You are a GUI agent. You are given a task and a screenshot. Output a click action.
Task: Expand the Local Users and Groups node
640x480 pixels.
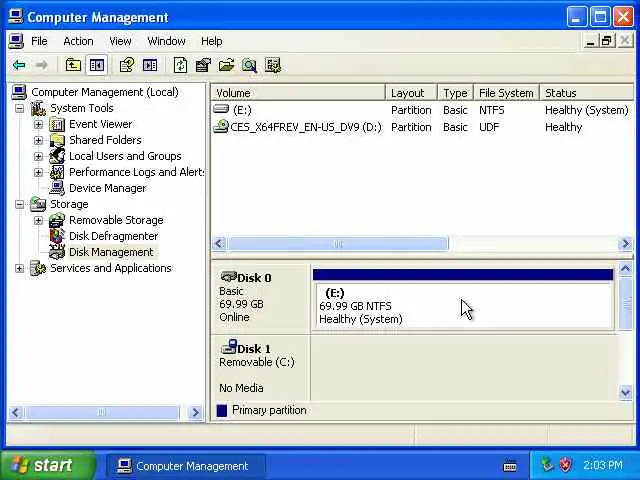[x=38, y=156]
